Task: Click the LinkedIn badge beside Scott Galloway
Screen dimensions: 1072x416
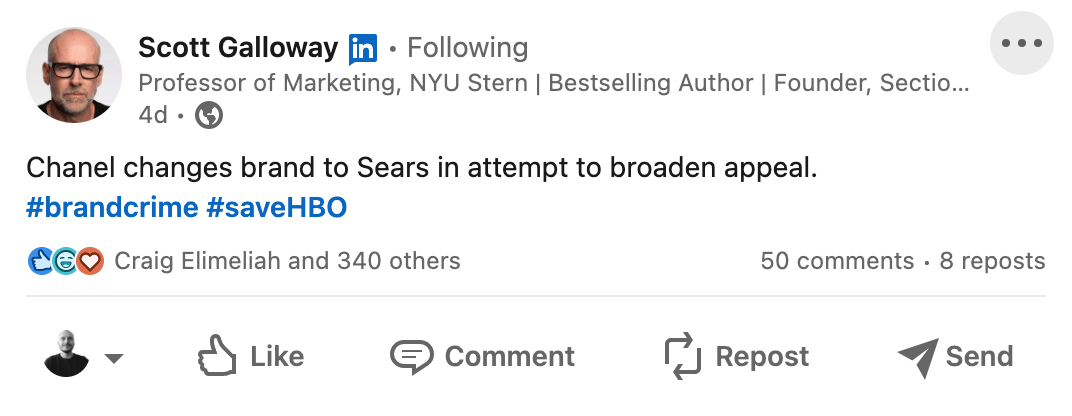Action: (x=363, y=48)
